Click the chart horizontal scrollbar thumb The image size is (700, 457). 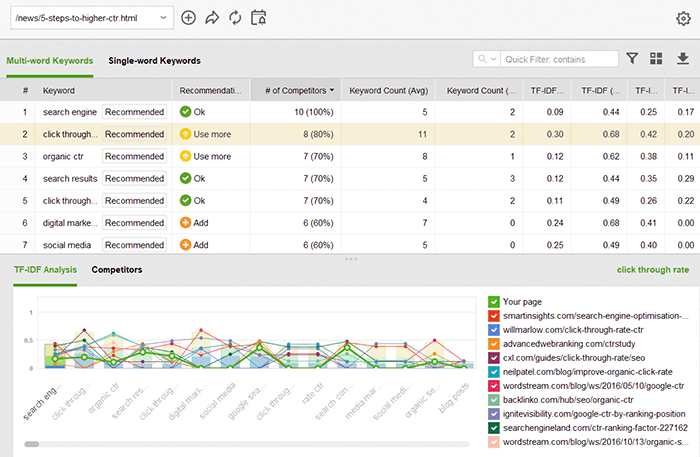tap(32, 444)
